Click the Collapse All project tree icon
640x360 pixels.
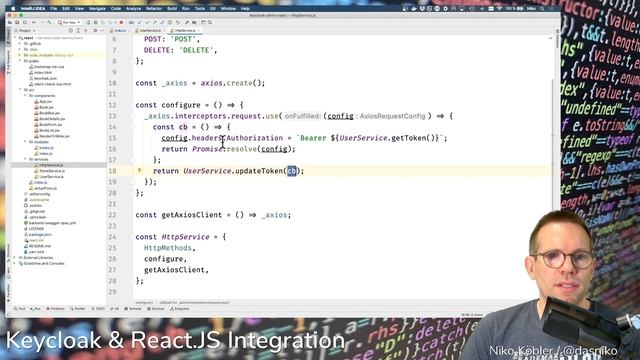(x=86, y=31)
